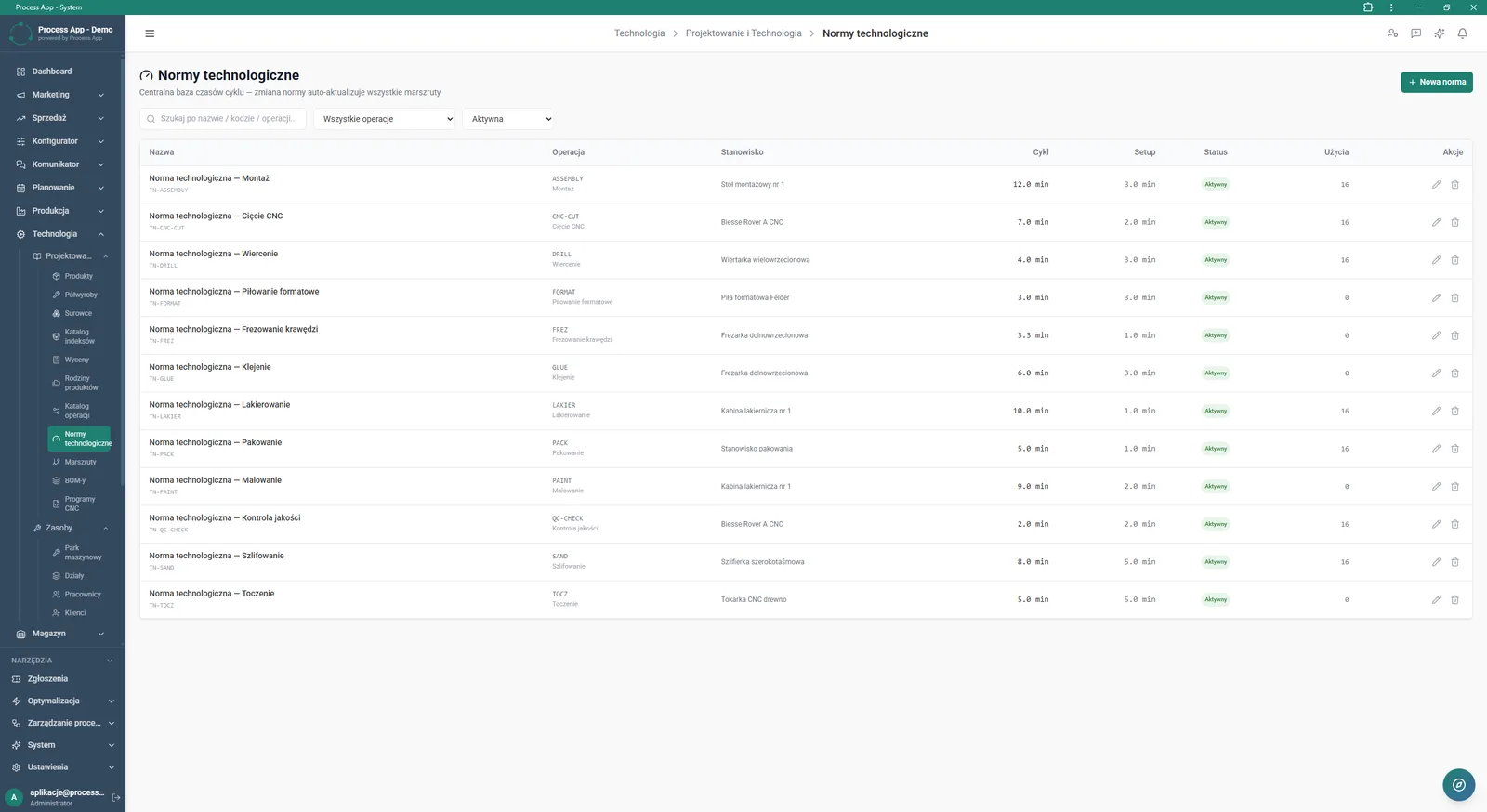The width and height of the screenshot is (1487, 812).
Task: Click 'Piła formatowa Felder' workstation cell
Action: pyautogui.click(x=756, y=298)
